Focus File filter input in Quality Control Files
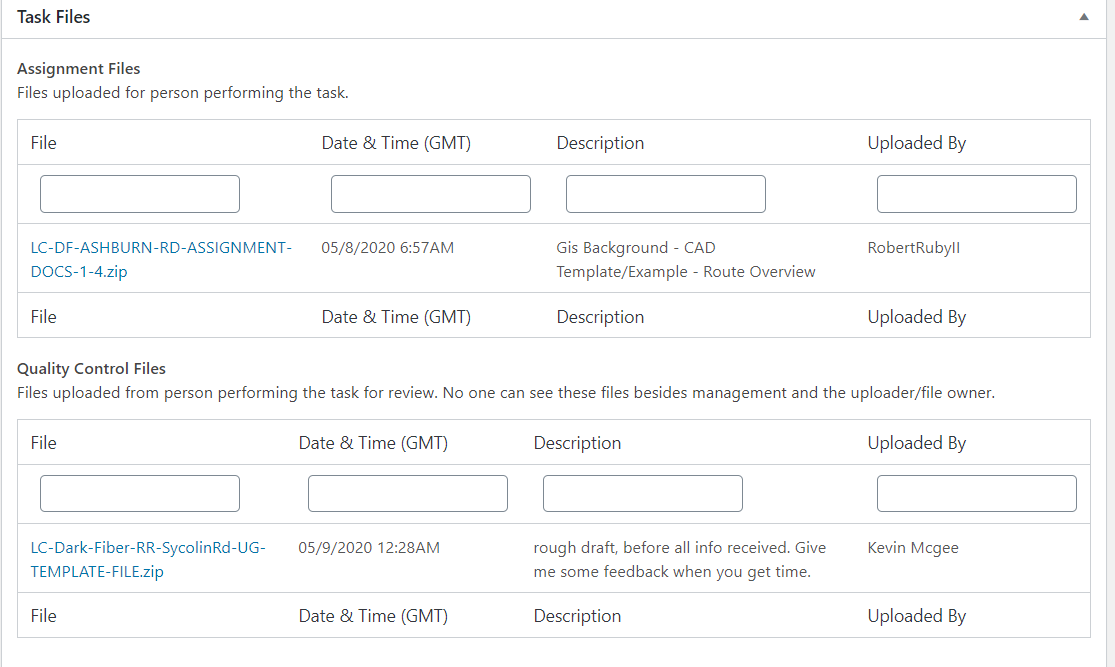 140,494
